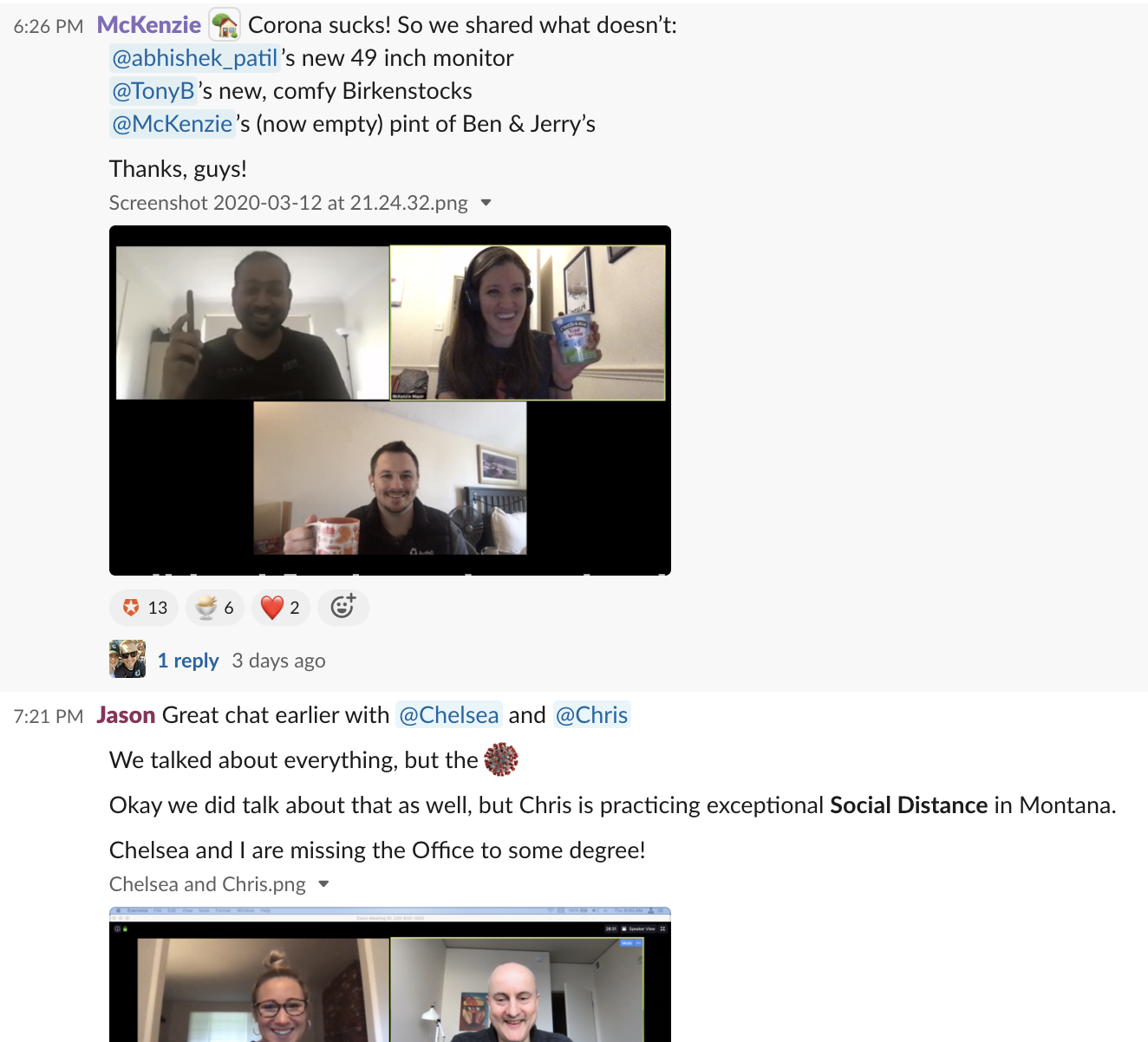Screen dimensions: 1148x1042
Task: Open Jason's sender name profile
Action: pos(126,715)
